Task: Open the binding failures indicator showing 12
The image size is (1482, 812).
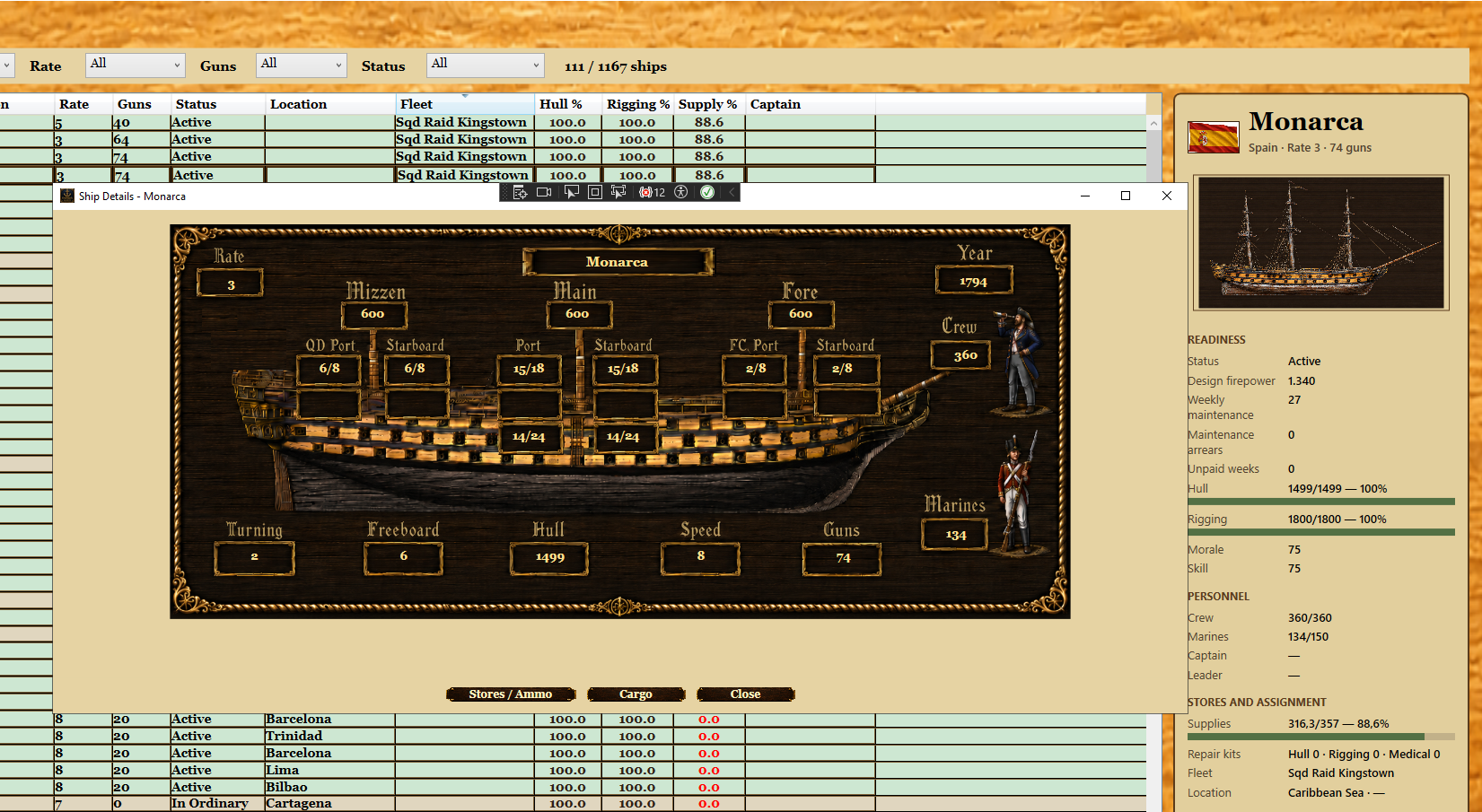Action: [653, 192]
